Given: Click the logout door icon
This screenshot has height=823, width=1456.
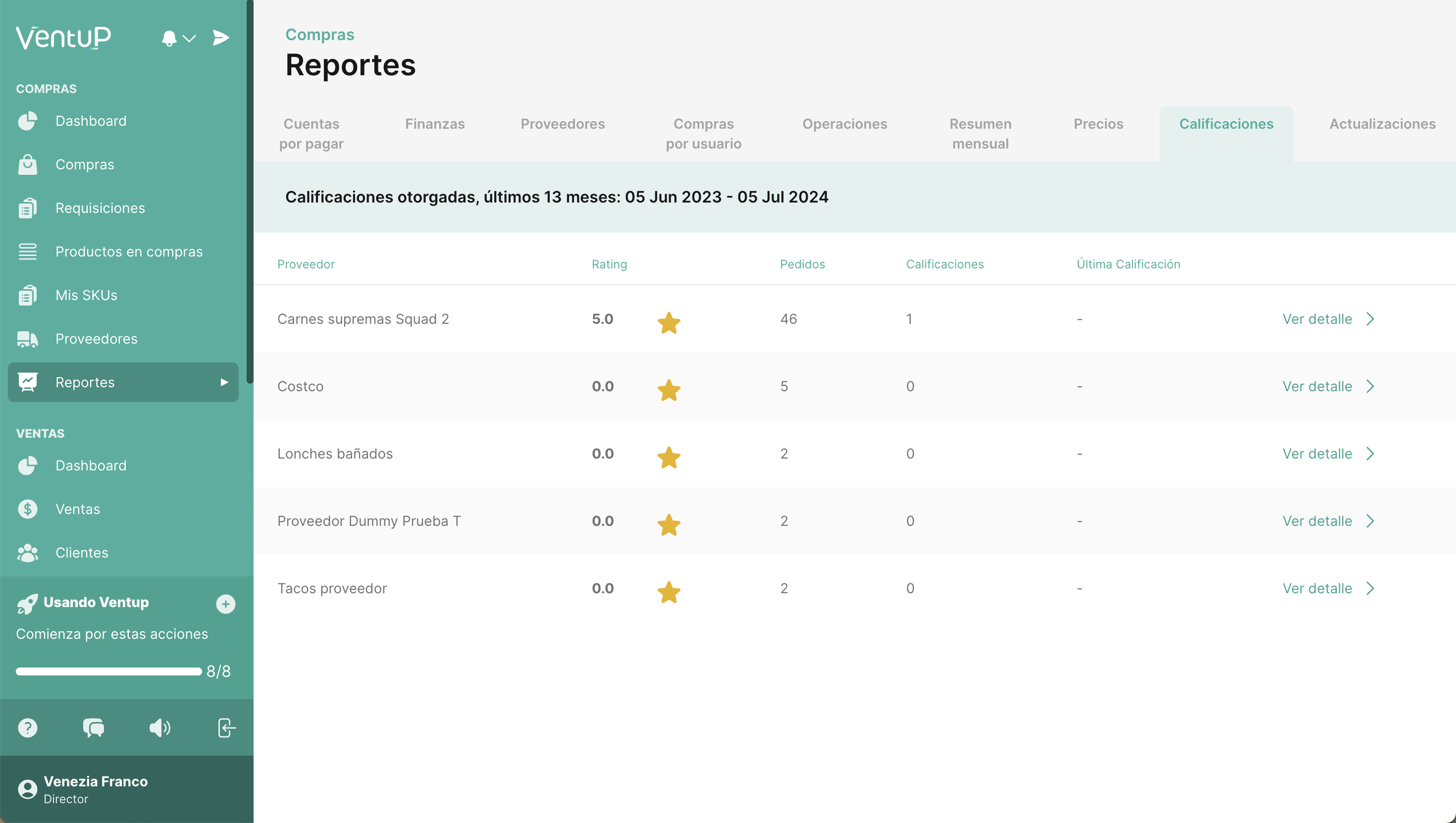Looking at the screenshot, I should (x=226, y=727).
